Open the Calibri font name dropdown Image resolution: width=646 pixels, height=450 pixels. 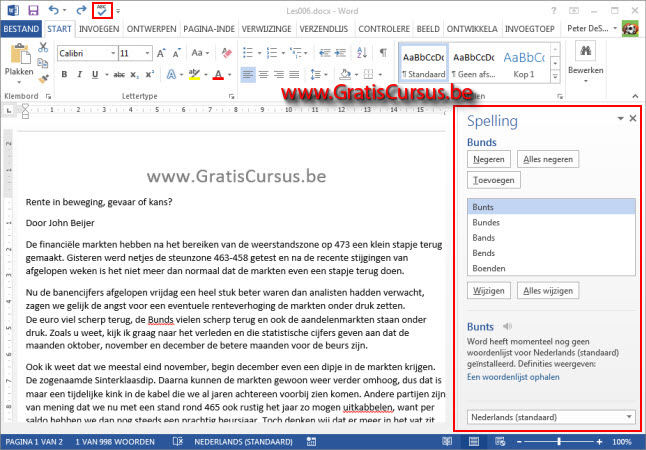tap(113, 53)
